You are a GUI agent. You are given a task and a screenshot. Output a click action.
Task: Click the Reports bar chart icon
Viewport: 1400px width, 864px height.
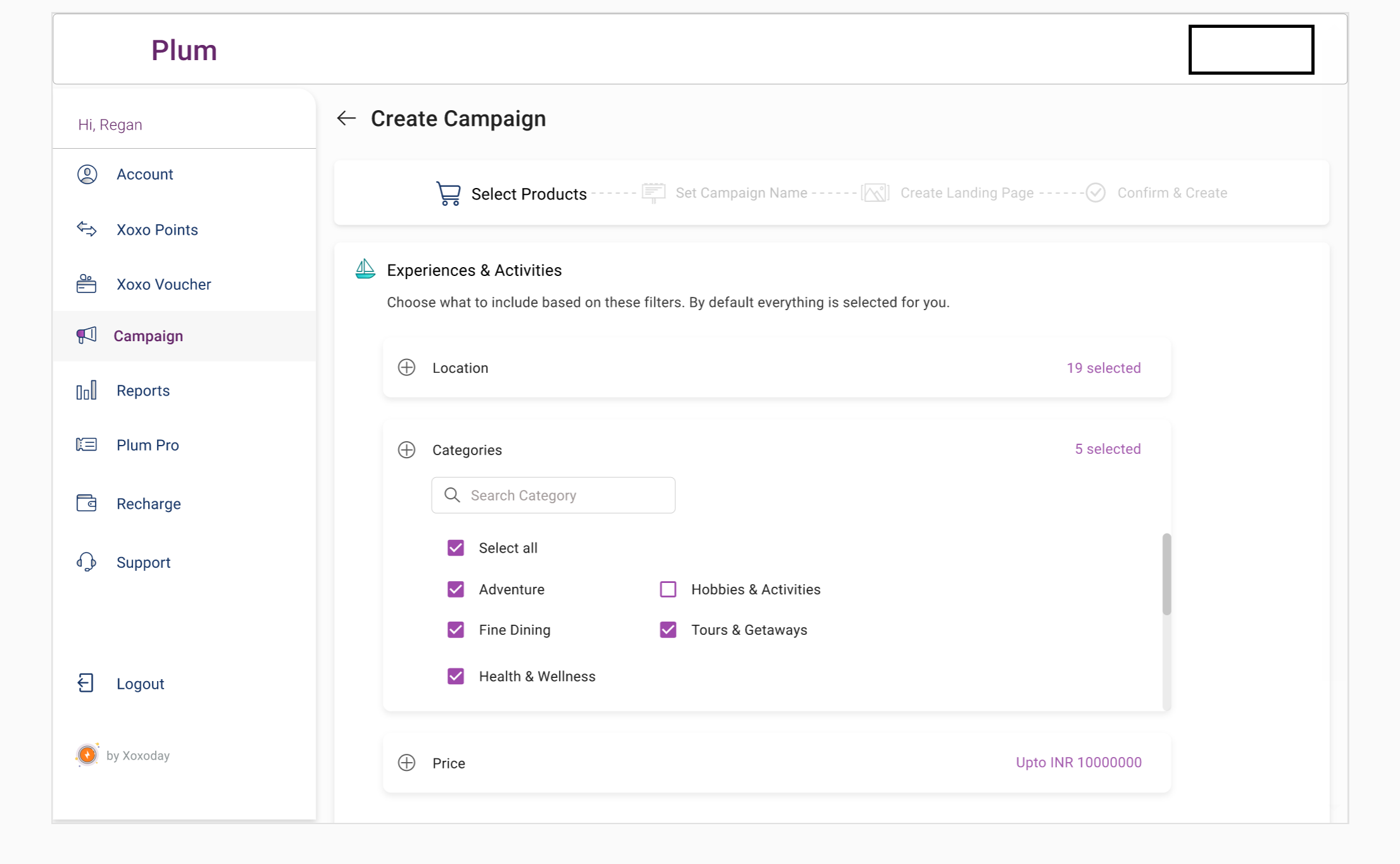click(87, 391)
